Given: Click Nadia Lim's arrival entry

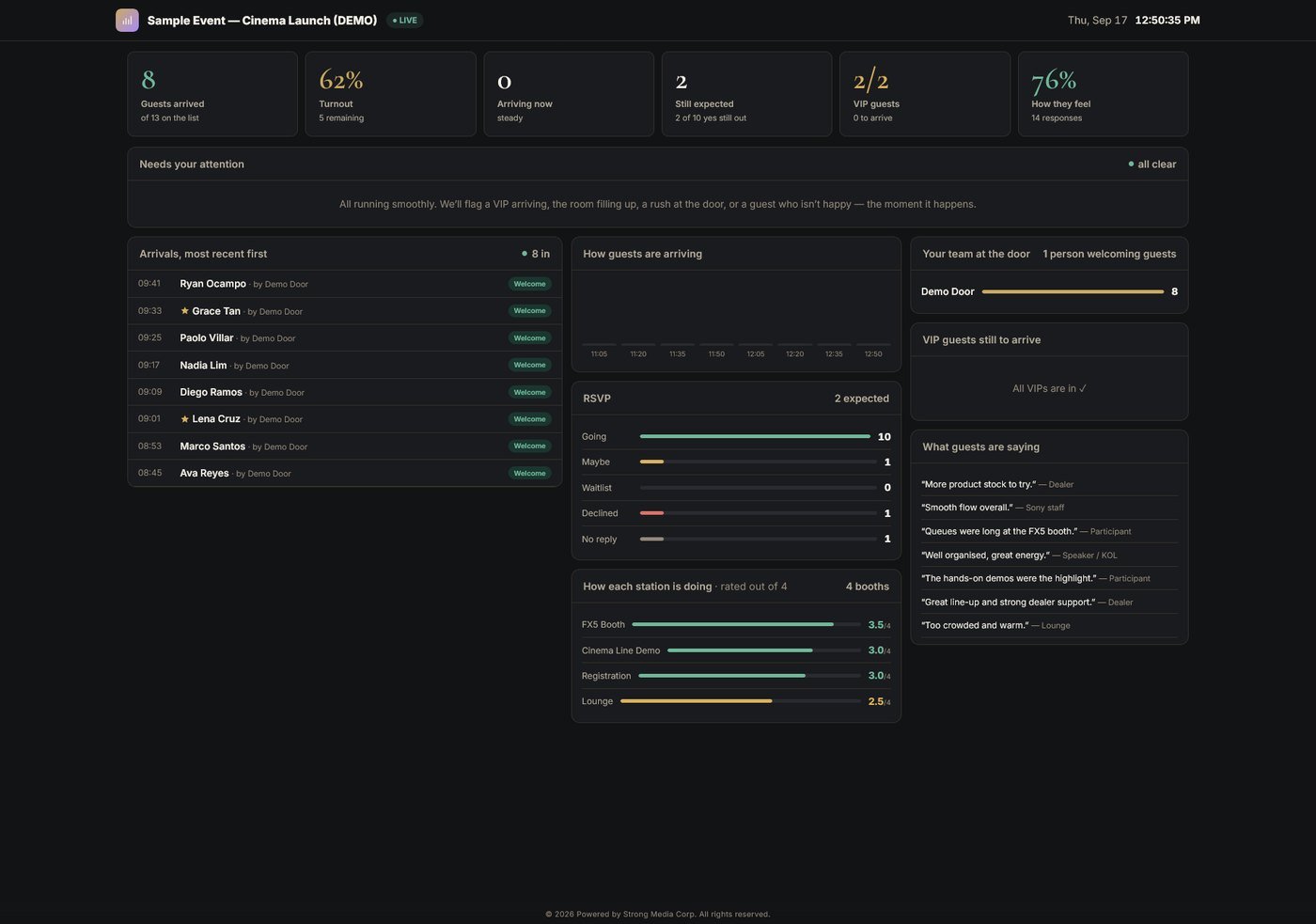Looking at the screenshot, I should click(x=345, y=365).
